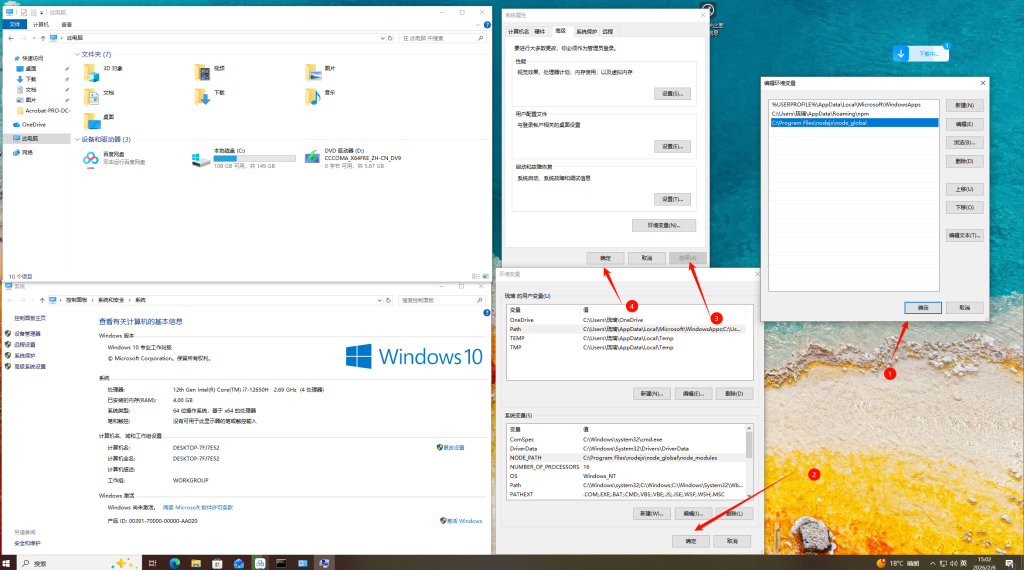The width and height of the screenshot is (1024, 570).
Task: Expand the breadcrumb chevron after 控制面板
Action: [93, 300]
